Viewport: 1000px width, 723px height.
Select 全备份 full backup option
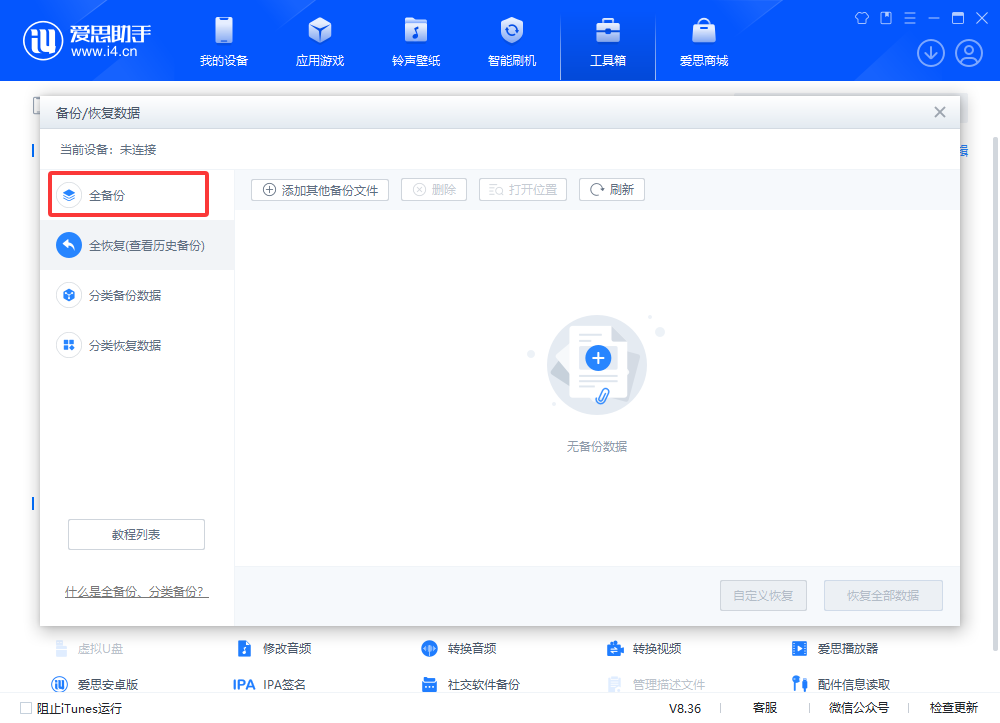coord(129,195)
